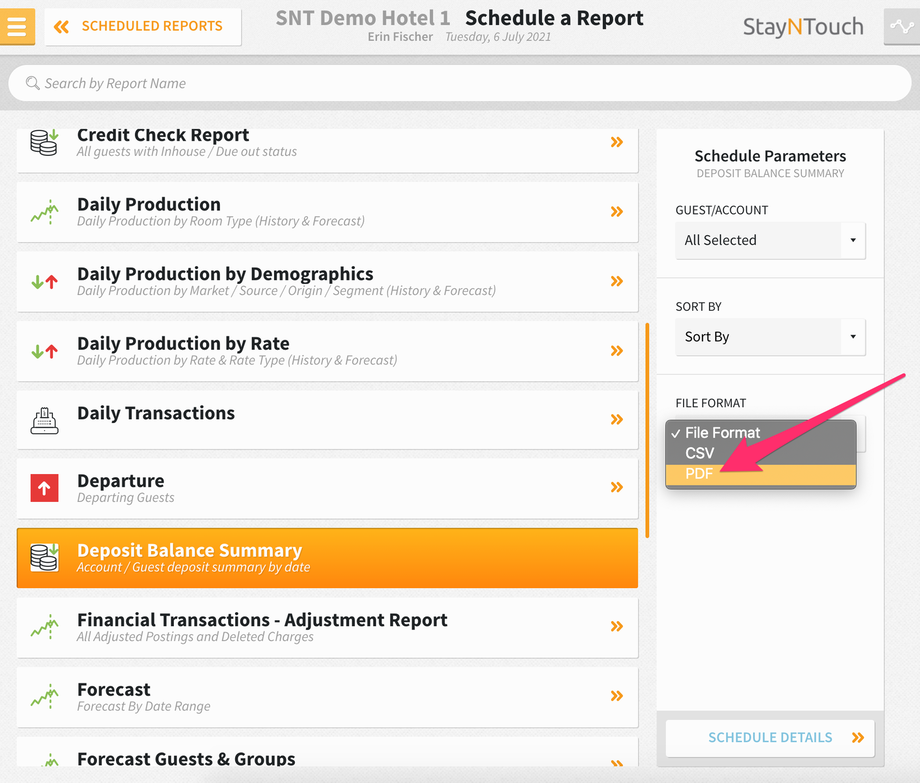Select Financial Transactions - Adjustment Report title

[262, 620]
